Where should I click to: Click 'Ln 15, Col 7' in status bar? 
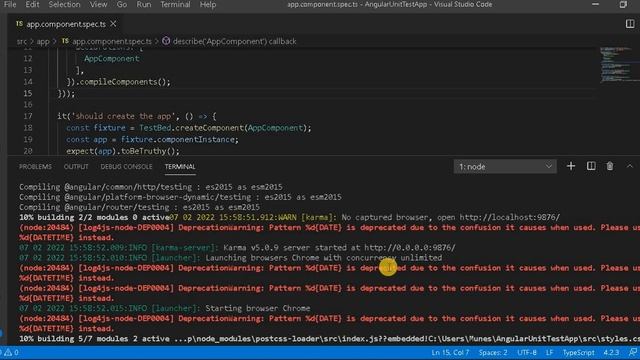click(x=450, y=352)
